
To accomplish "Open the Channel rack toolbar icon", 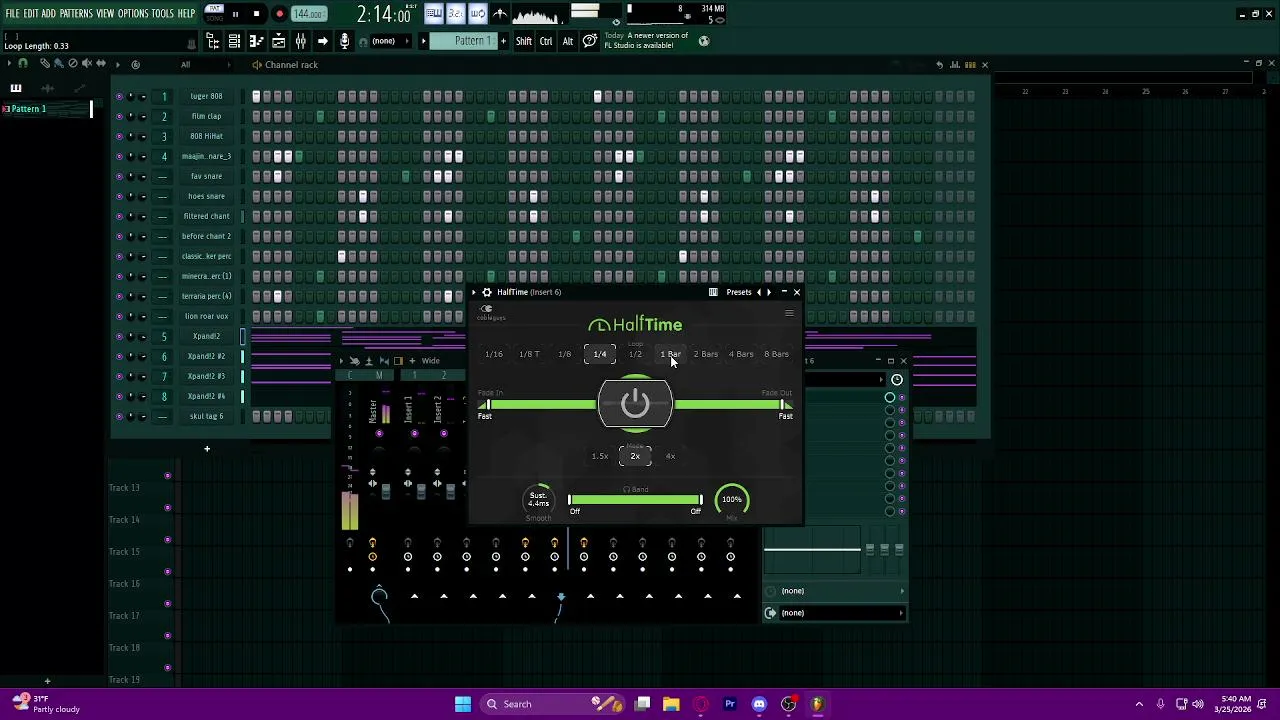I will coord(234,41).
